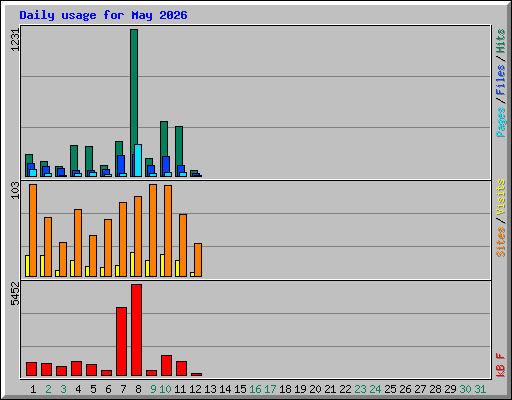This screenshot has width=512, height=400.
Task: Click day 27 on the x-axis
Action: point(420,389)
